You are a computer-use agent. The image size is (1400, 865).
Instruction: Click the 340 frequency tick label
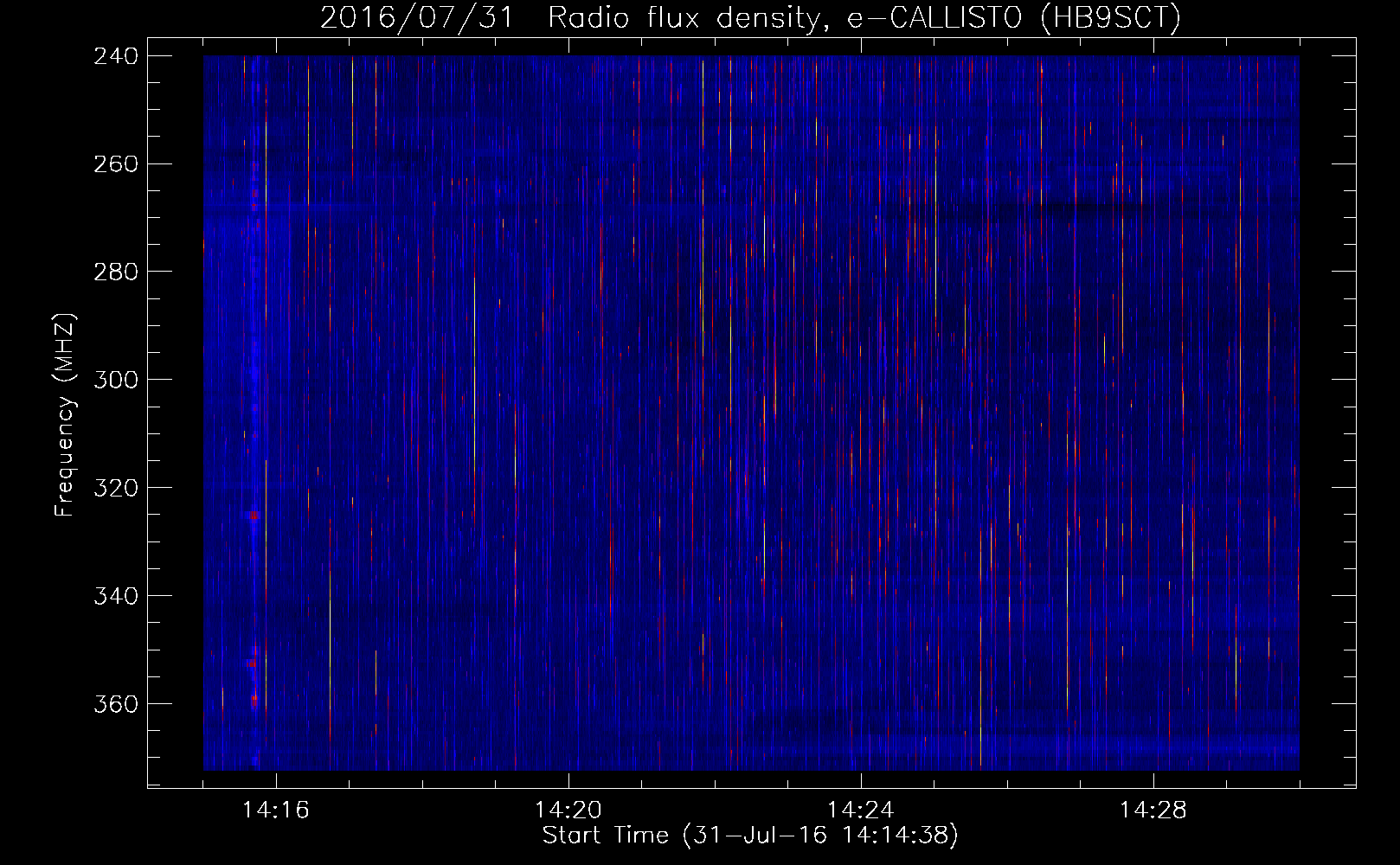(116, 596)
